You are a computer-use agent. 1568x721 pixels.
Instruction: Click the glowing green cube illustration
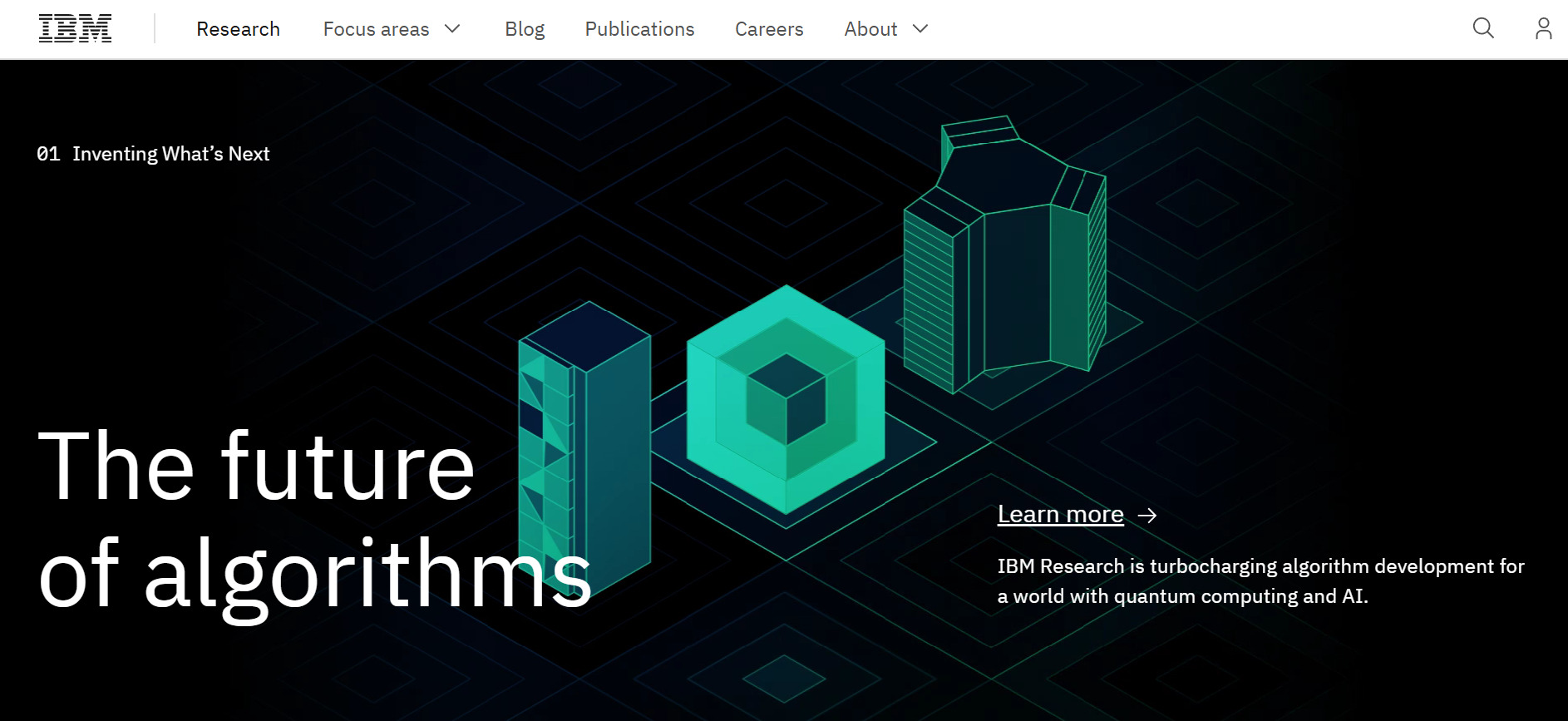pyautogui.click(x=786, y=399)
